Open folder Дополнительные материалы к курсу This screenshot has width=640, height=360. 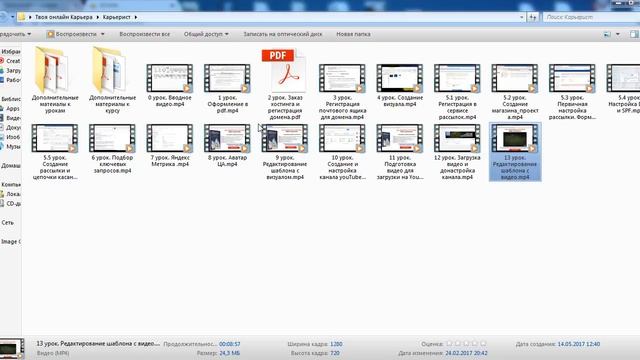tap(112, 80)
